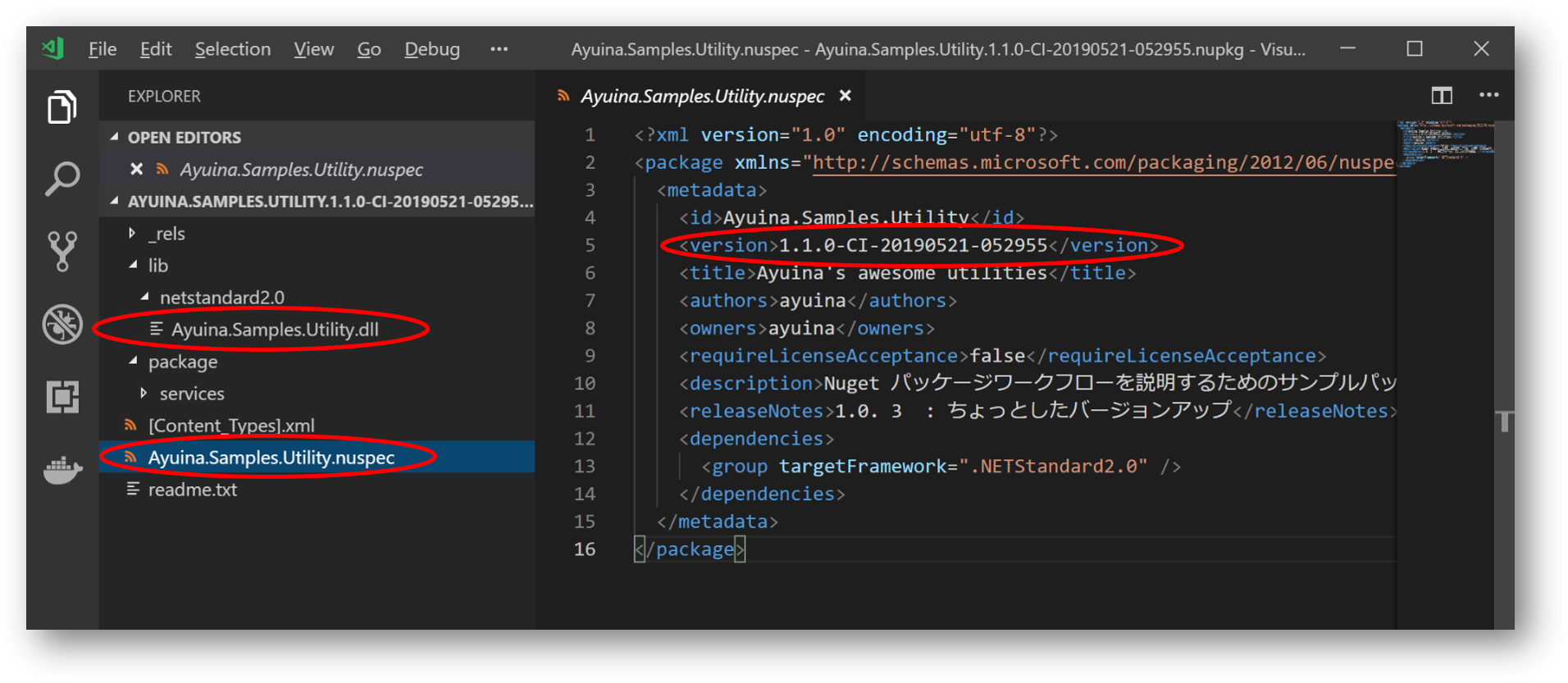Show more menus via menu bar ellipsis
This screenshot has width=1568, height=683.
499,49
